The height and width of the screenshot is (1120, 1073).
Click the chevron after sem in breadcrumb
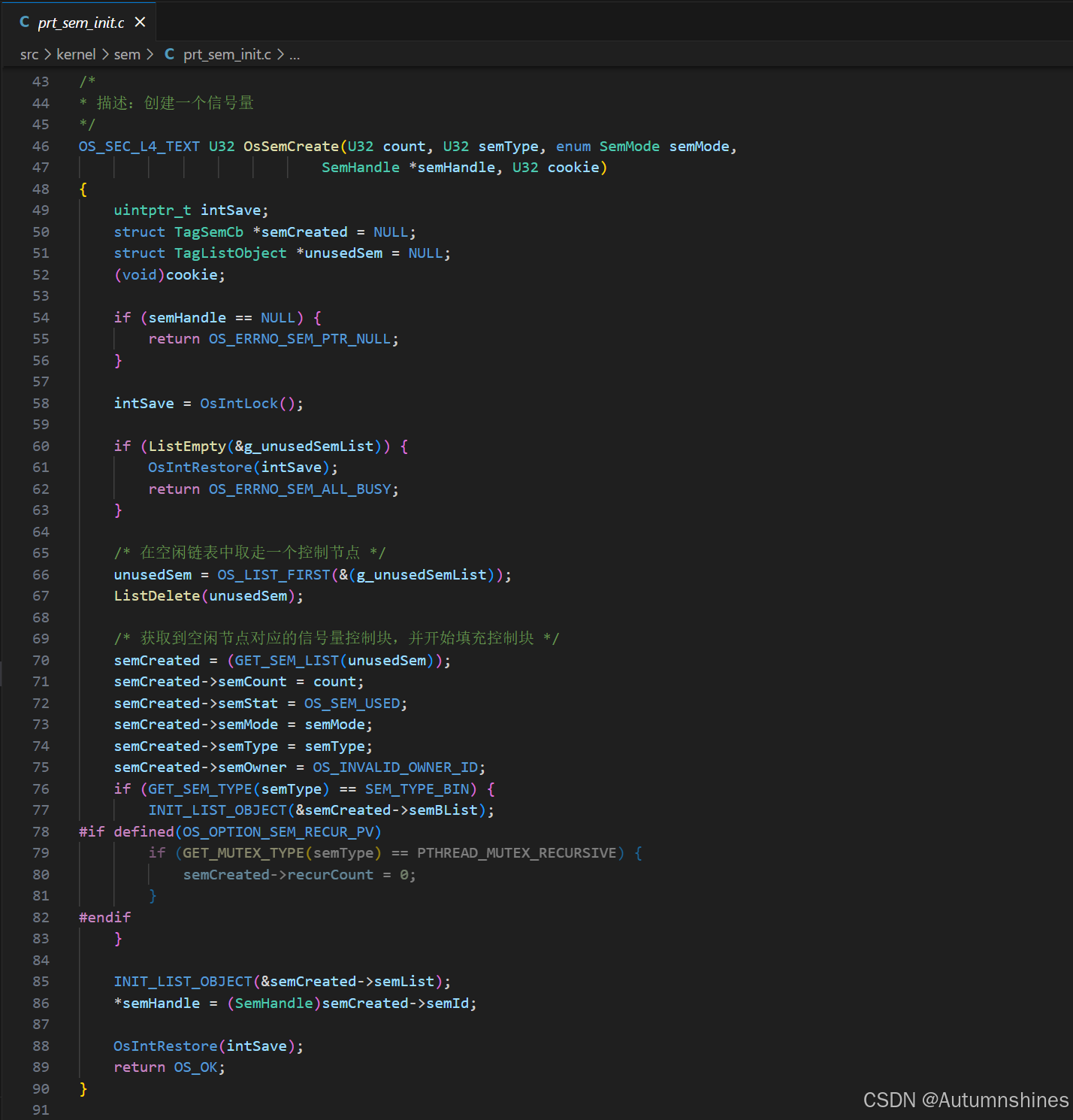pyautogui.click(x=150, y=55)
